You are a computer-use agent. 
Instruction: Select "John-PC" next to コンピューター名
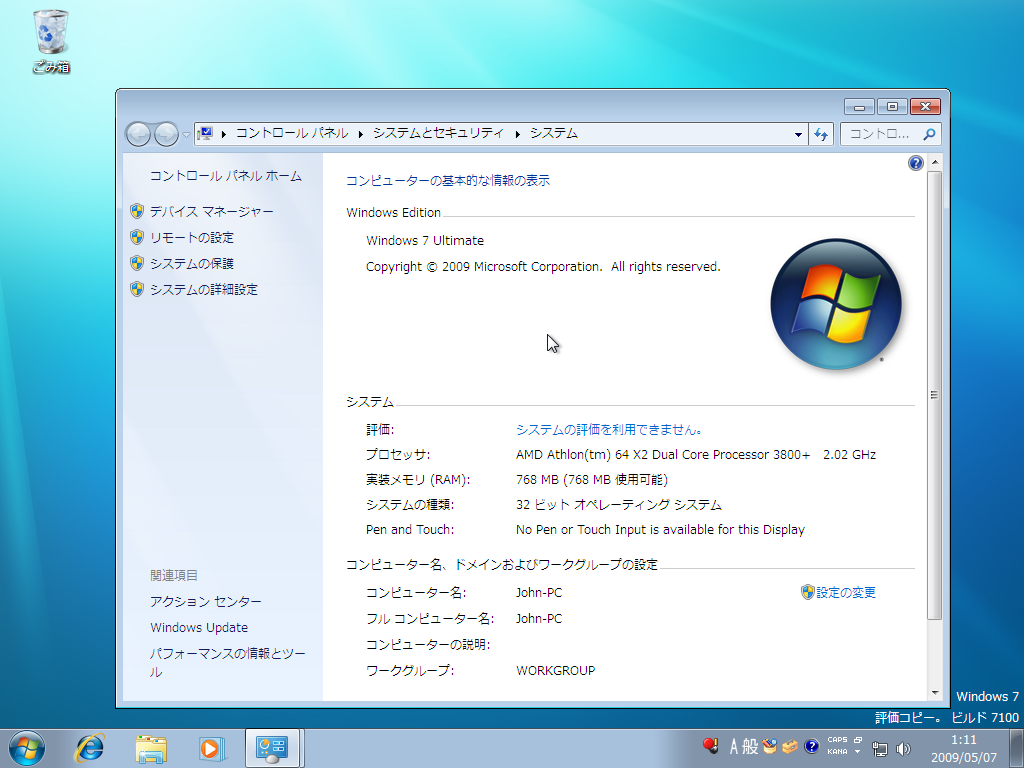[539, 593]
